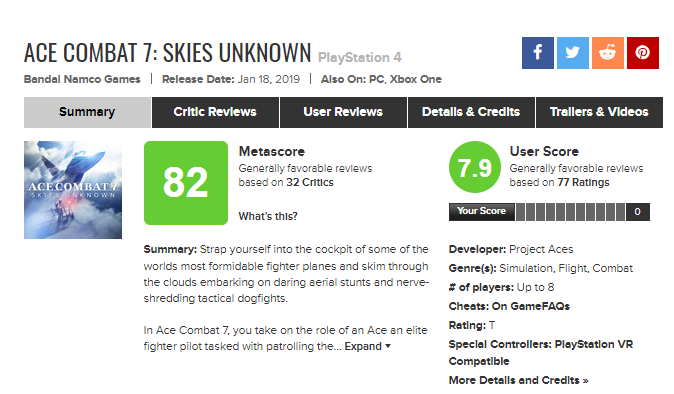
Task: Open the More Details and Credits link
Action: (518, 380)
